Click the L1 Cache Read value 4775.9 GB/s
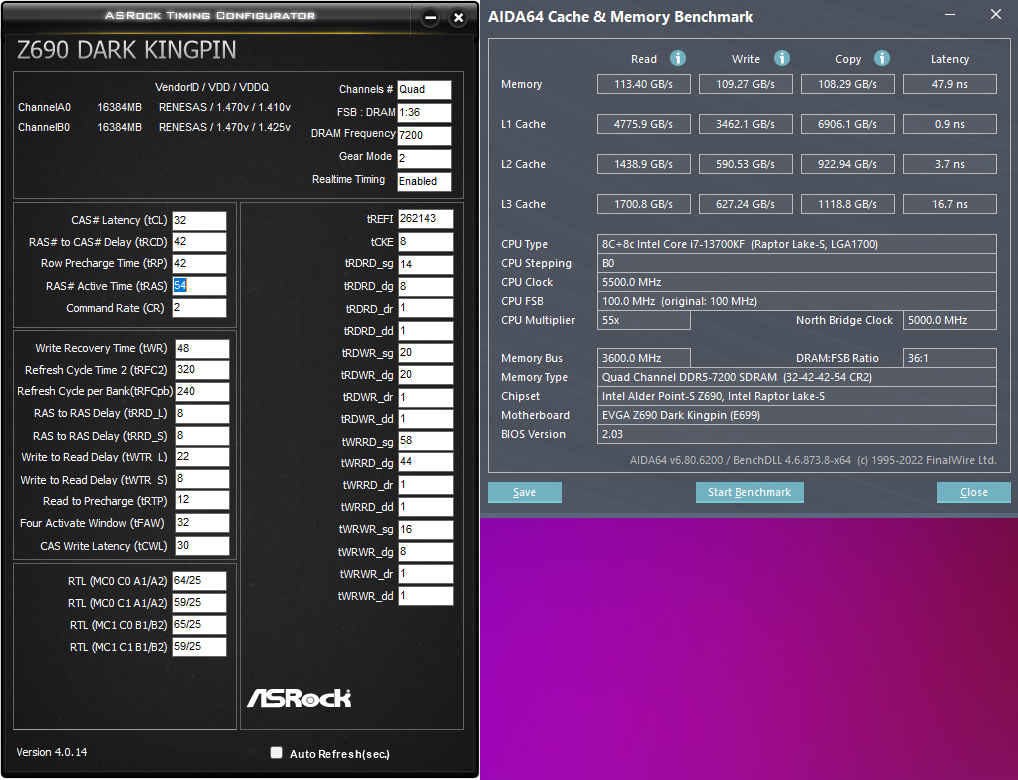The width and height of the screenshot is (1018, 780). pos(643,124)
